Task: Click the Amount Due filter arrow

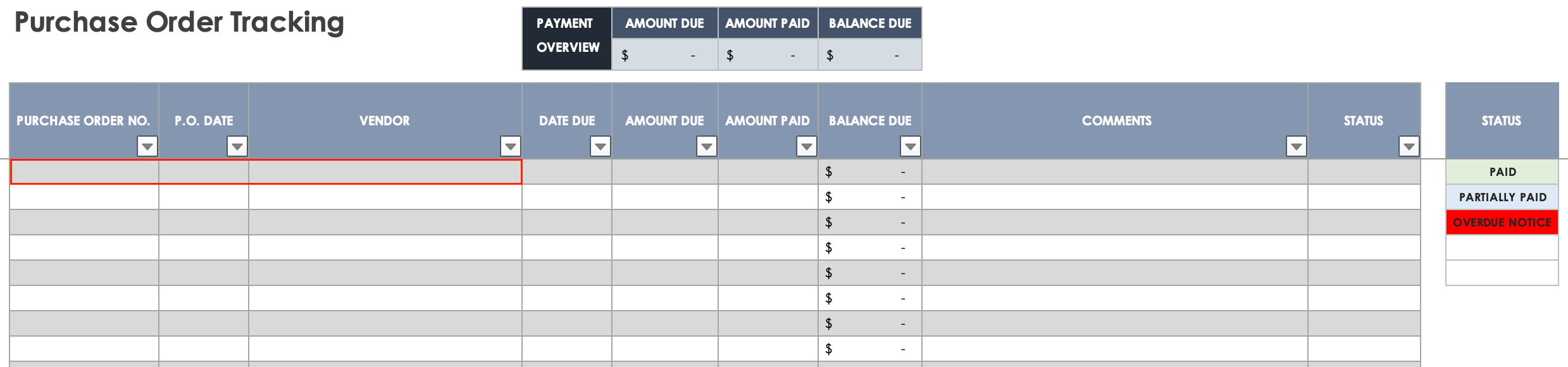Action: pyautogui.click(x=706, y=147)
